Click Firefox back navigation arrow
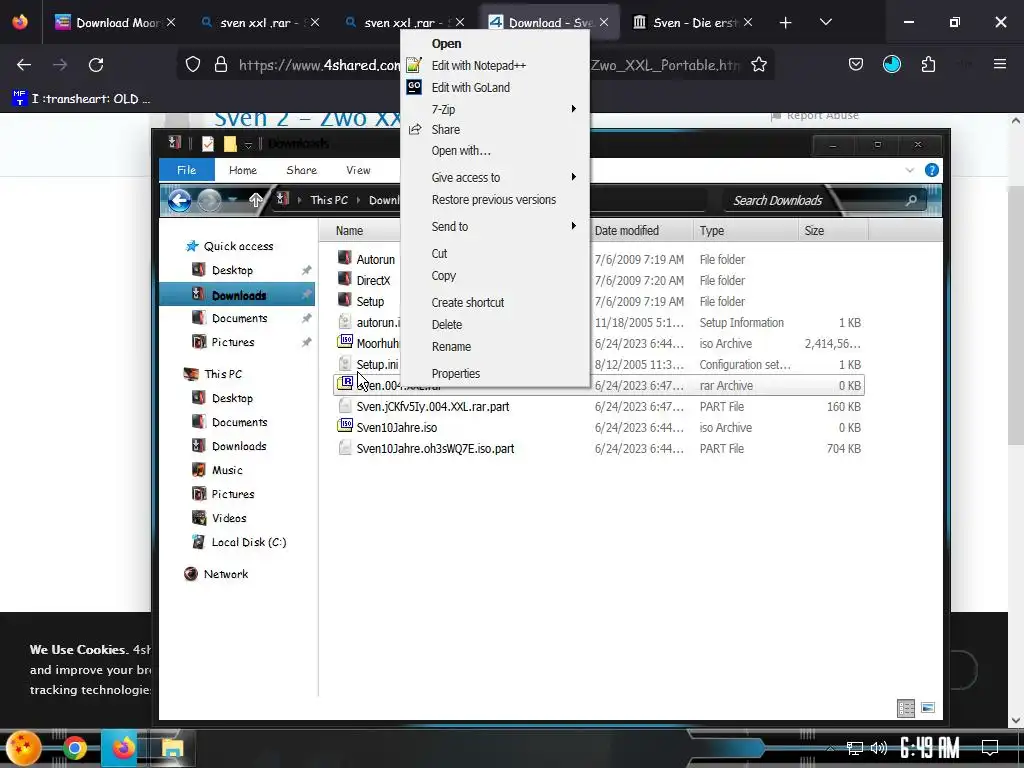The width and height of the screenshot is (1024, 768). pos(24,65)
